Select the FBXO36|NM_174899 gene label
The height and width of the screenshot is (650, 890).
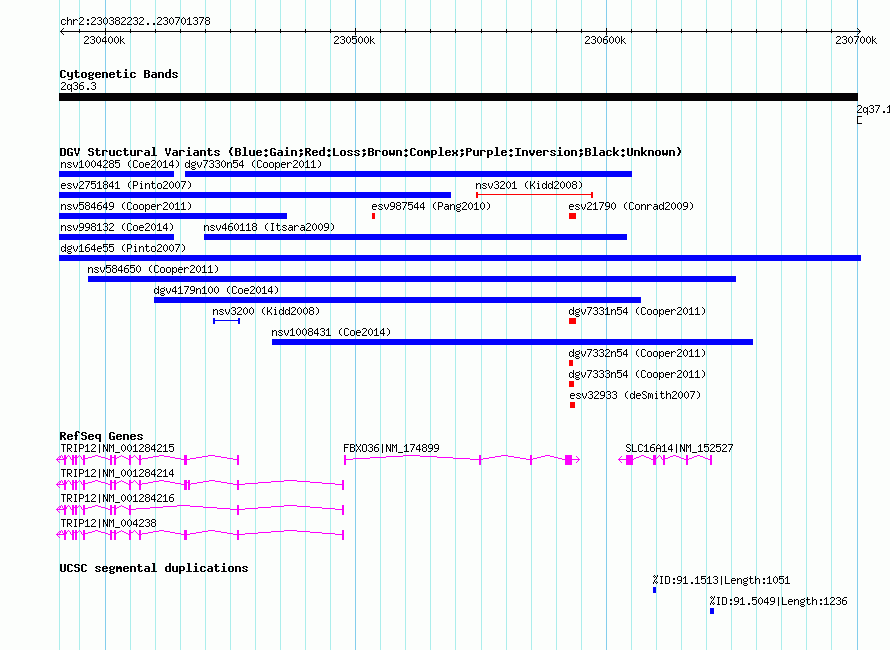391,448
